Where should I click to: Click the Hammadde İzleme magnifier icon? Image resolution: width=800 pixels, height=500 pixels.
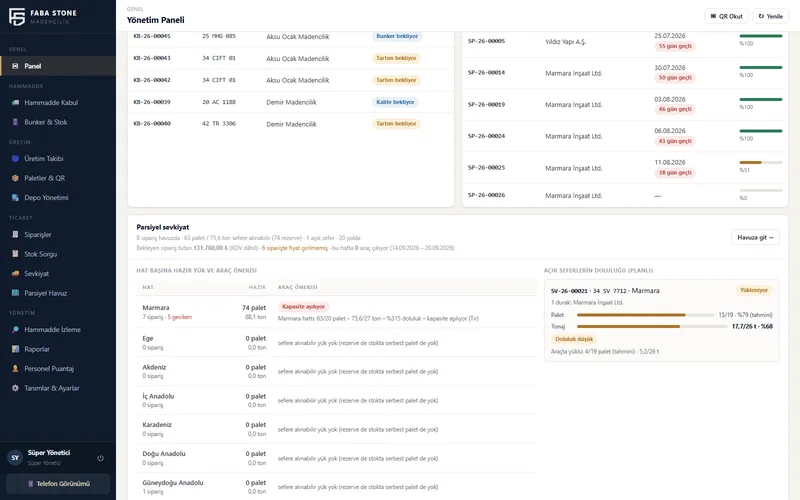[15, 330]
